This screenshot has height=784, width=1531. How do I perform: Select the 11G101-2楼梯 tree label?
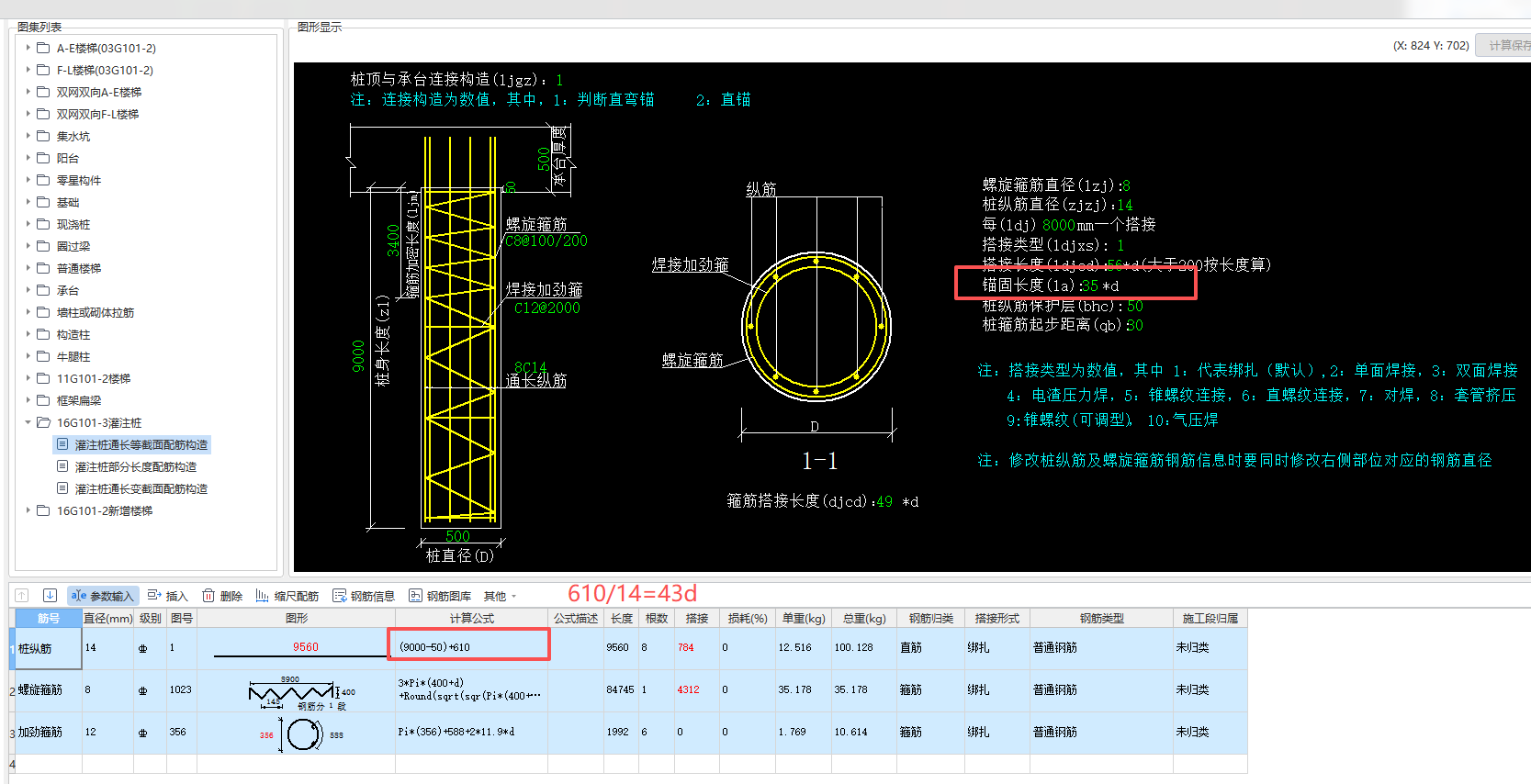click(x=94, y=378)
